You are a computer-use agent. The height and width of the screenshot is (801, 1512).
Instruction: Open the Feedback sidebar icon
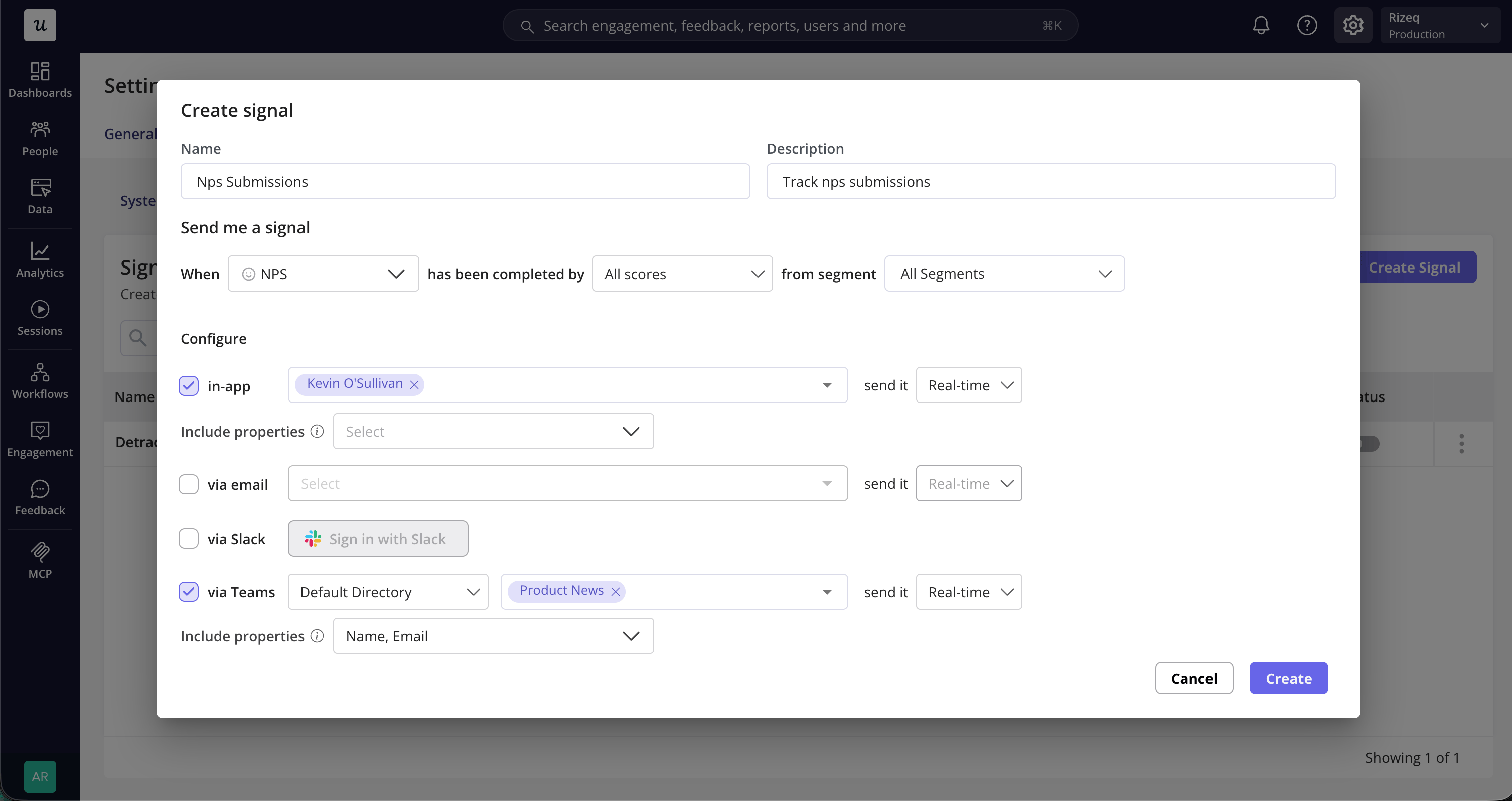coord(40,497)
